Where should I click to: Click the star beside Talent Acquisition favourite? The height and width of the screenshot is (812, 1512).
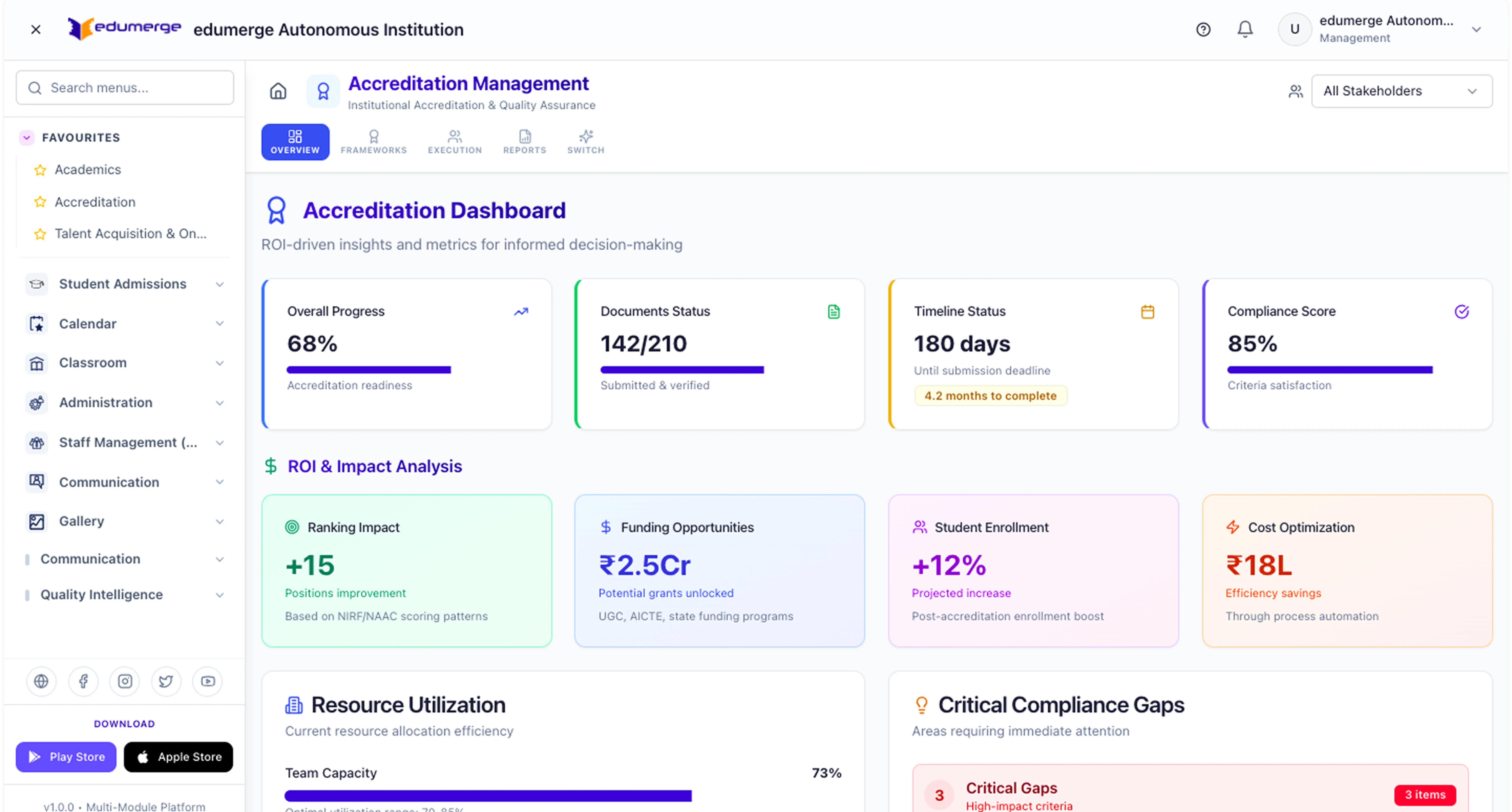[x=40, y=234]
